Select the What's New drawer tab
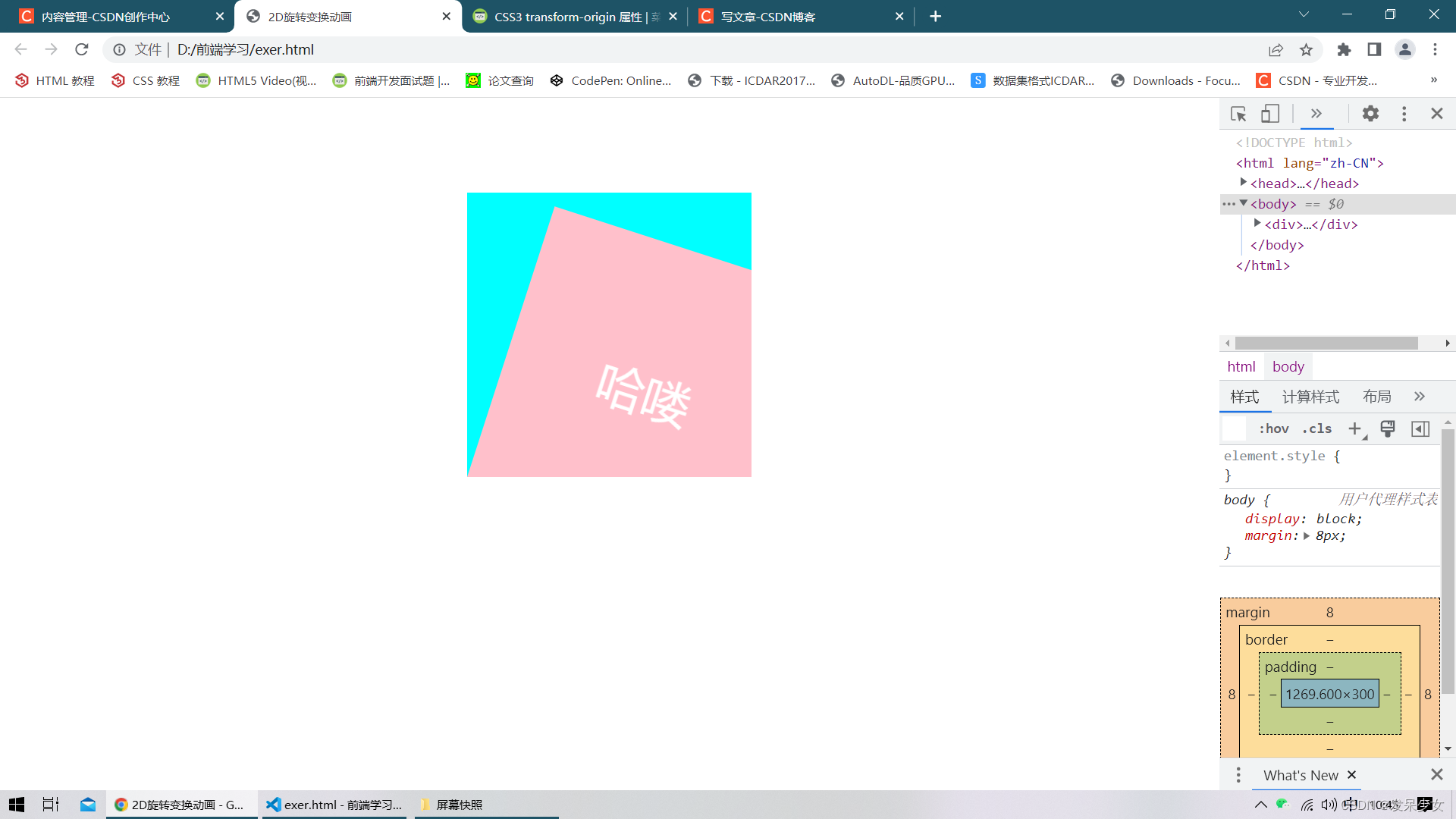The image size is (1456, 819). click(x=1301, y=775)
